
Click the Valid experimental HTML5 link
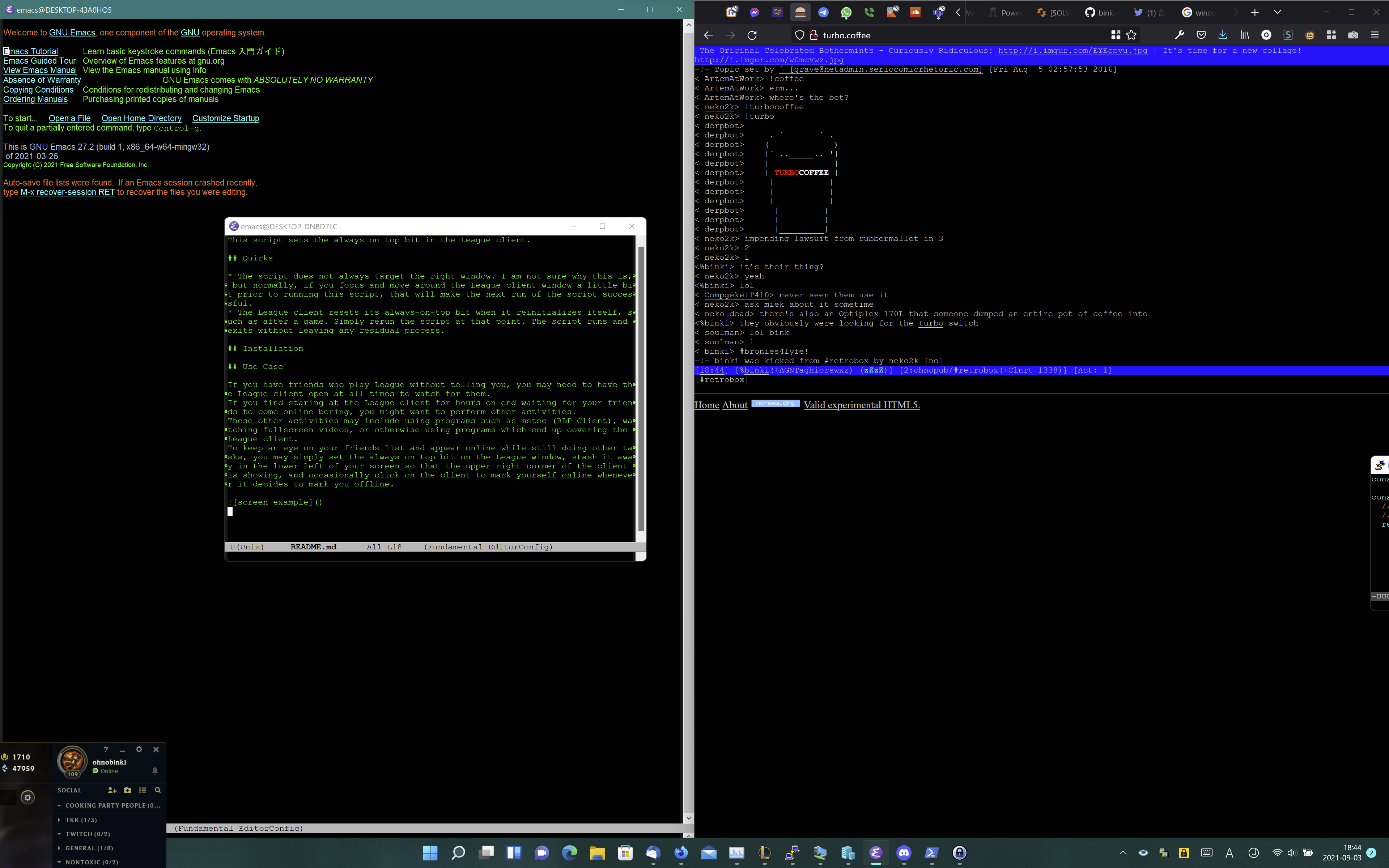tap(862, 405)
